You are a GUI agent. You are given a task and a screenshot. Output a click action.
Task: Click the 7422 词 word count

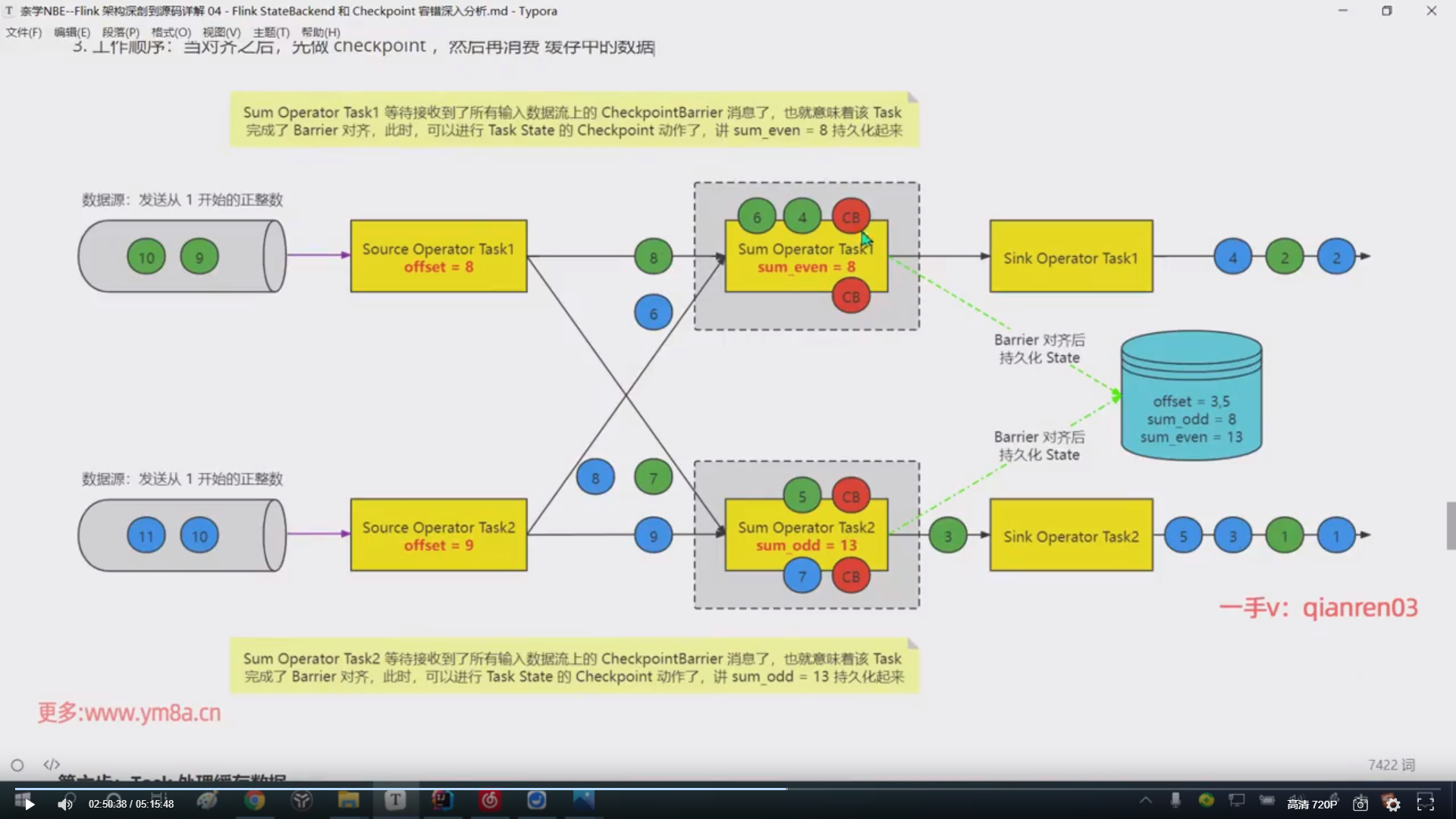(1391, 764)
